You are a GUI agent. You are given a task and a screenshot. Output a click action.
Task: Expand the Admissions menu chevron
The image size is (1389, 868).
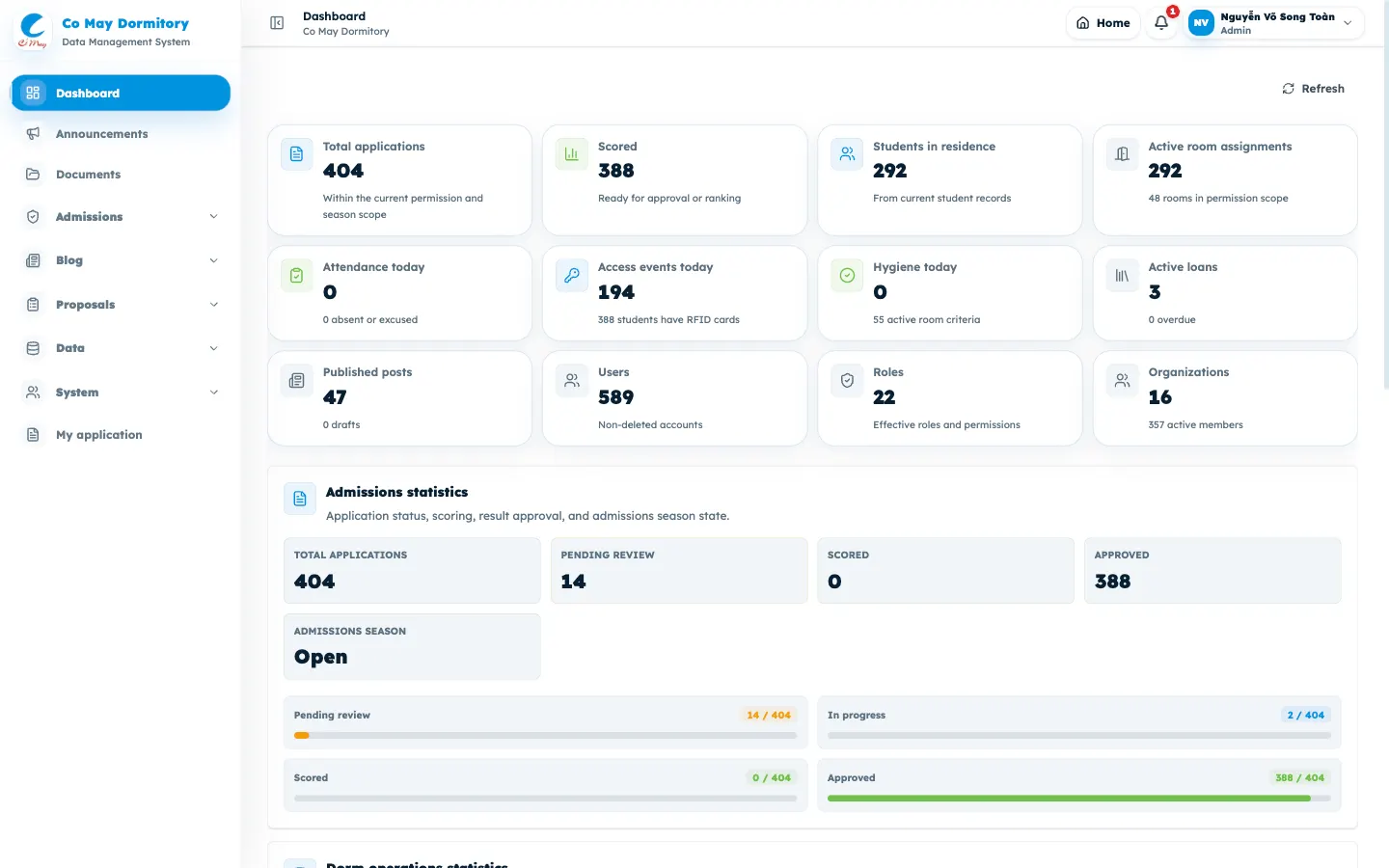214,217
